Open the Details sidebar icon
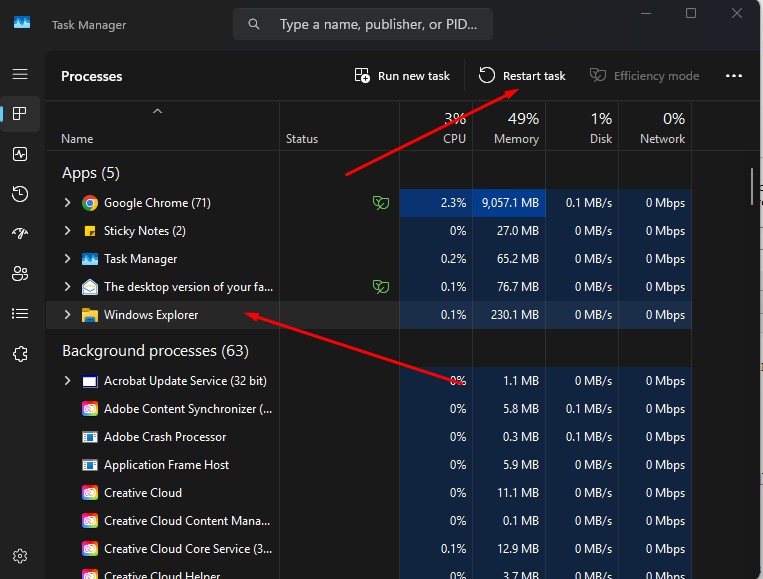The width and height of the screenshot is (763, 579). click(x=20, y=314)
